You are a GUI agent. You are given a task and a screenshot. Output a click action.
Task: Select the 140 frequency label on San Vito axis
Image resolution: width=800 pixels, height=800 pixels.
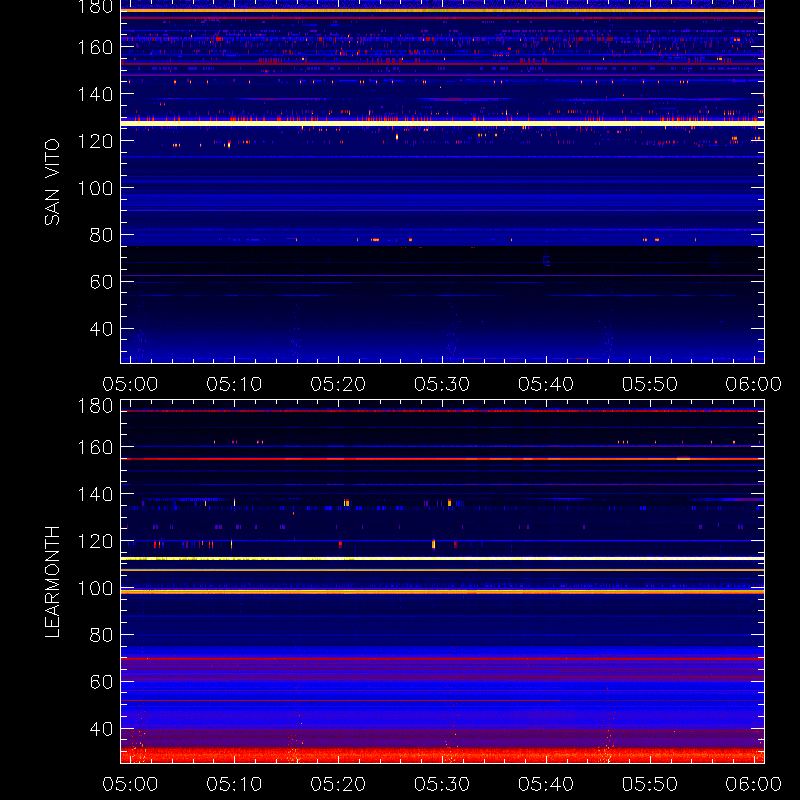click(95, 94)
